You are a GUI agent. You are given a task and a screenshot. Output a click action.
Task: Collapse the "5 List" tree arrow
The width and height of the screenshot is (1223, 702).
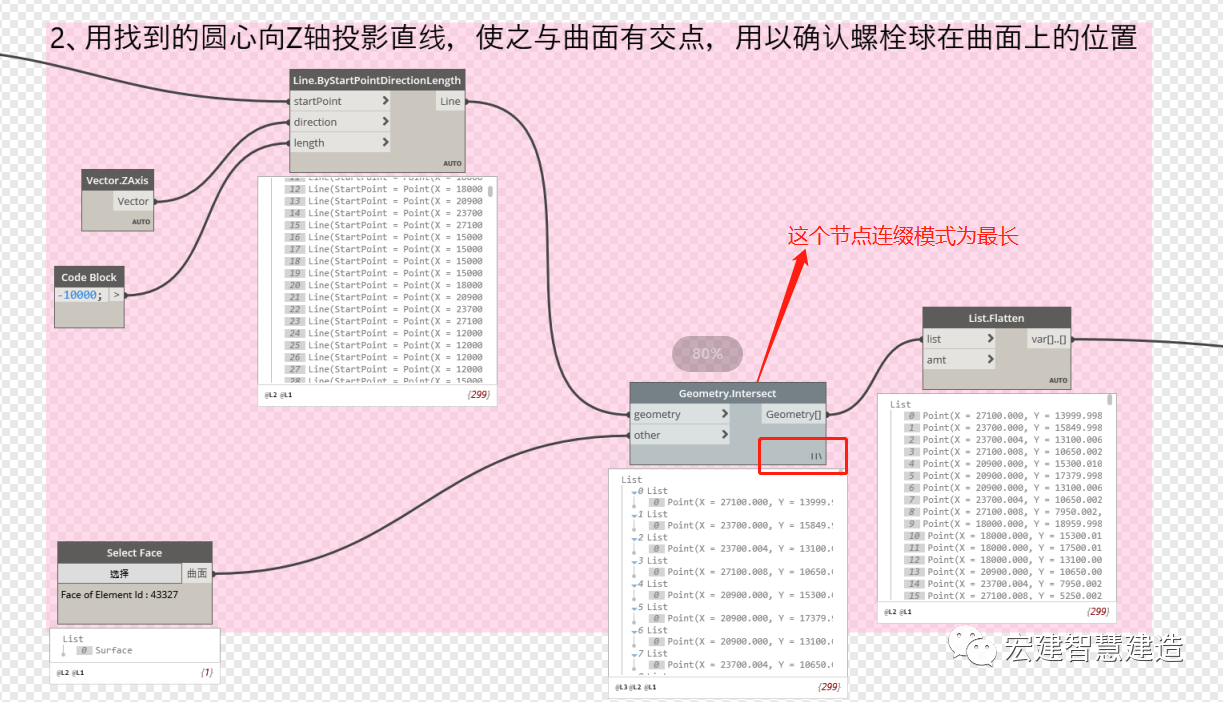click(x=634, y=607)
